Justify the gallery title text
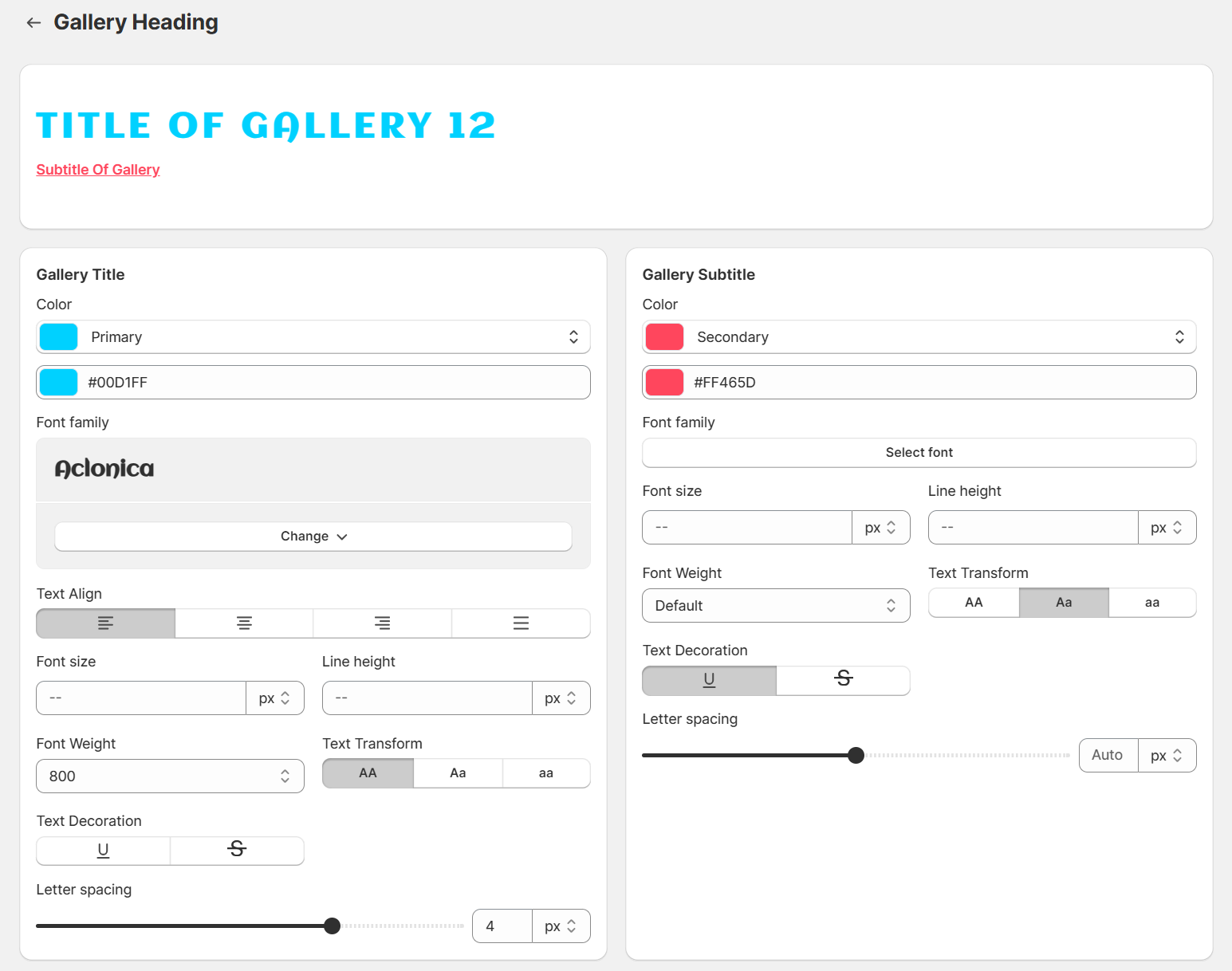The height and width of the screenshot is (971, 1232). coord(521,623)
